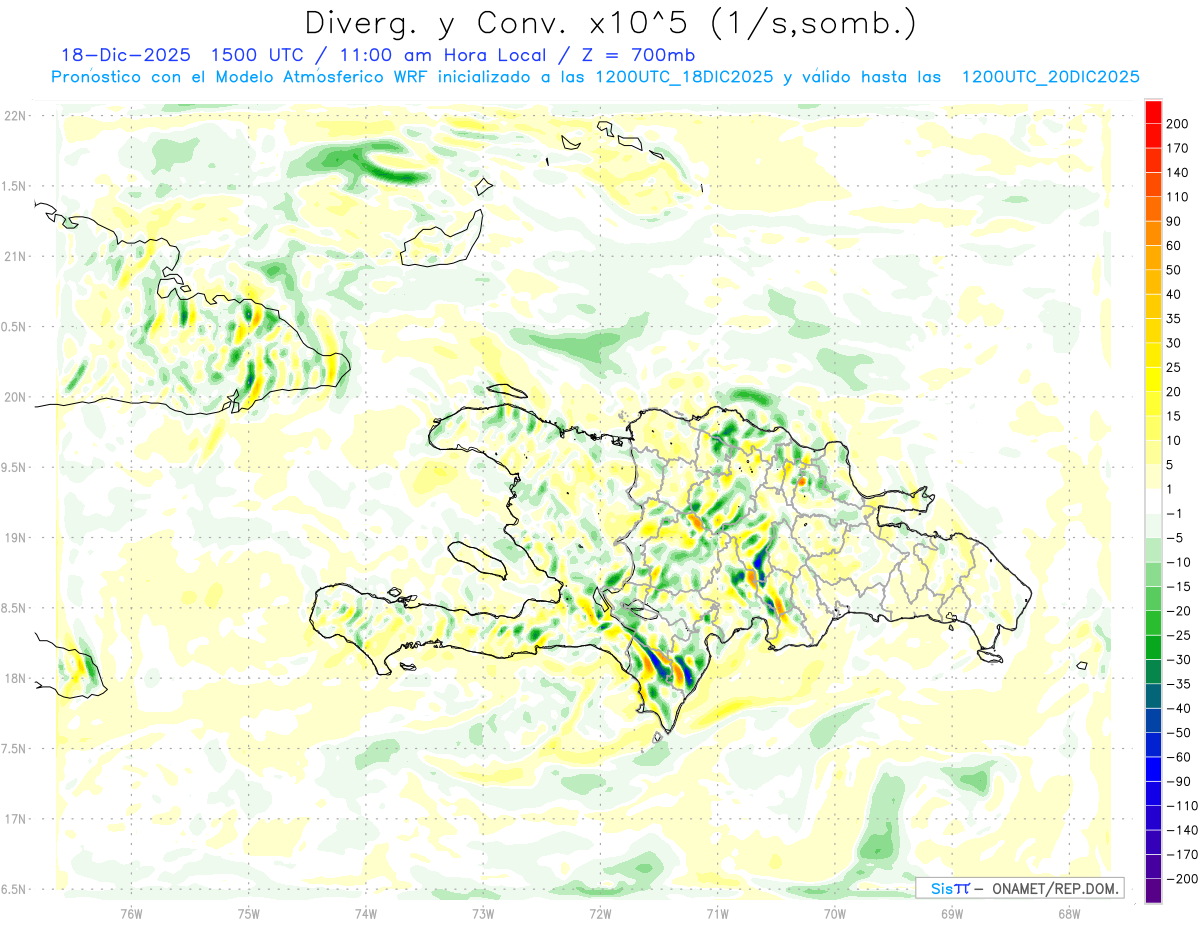Click the '-170' colorbar label
The height and width of the screenshot is (927, 1200).
click(1183, 854)
